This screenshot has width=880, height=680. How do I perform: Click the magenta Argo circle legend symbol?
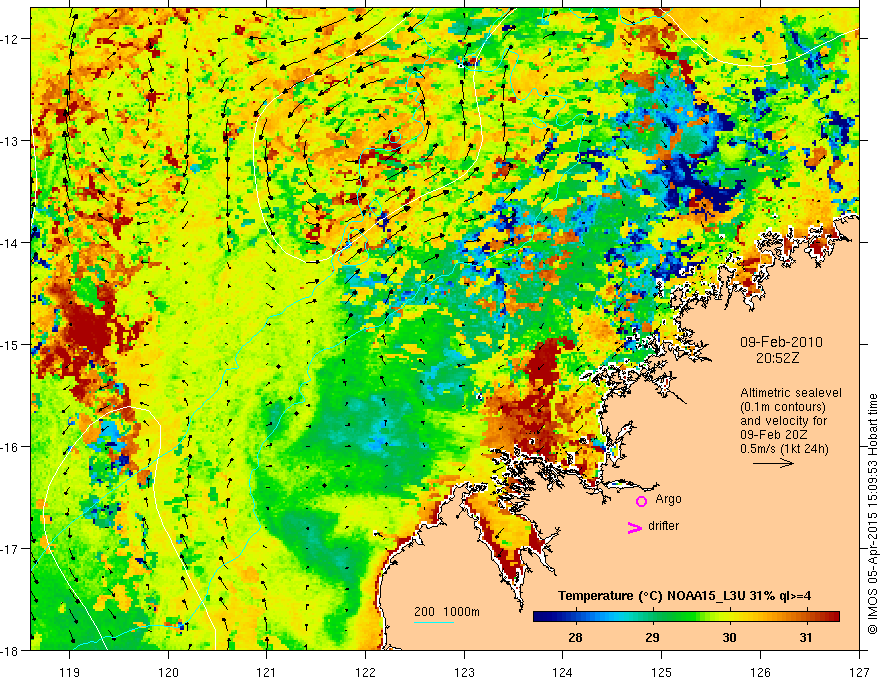tap(641, 501)
